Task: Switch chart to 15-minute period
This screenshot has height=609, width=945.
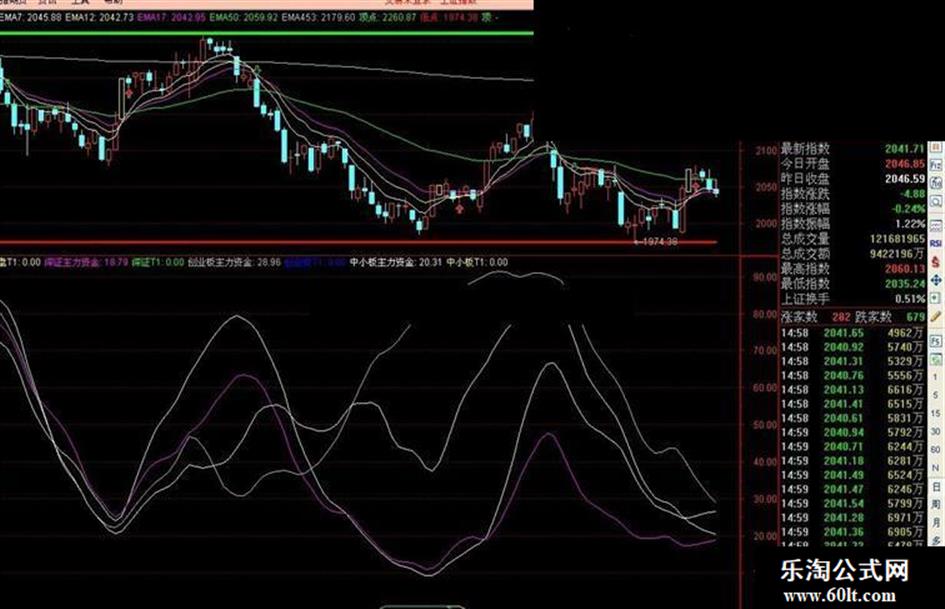Action: pos(936,413)
